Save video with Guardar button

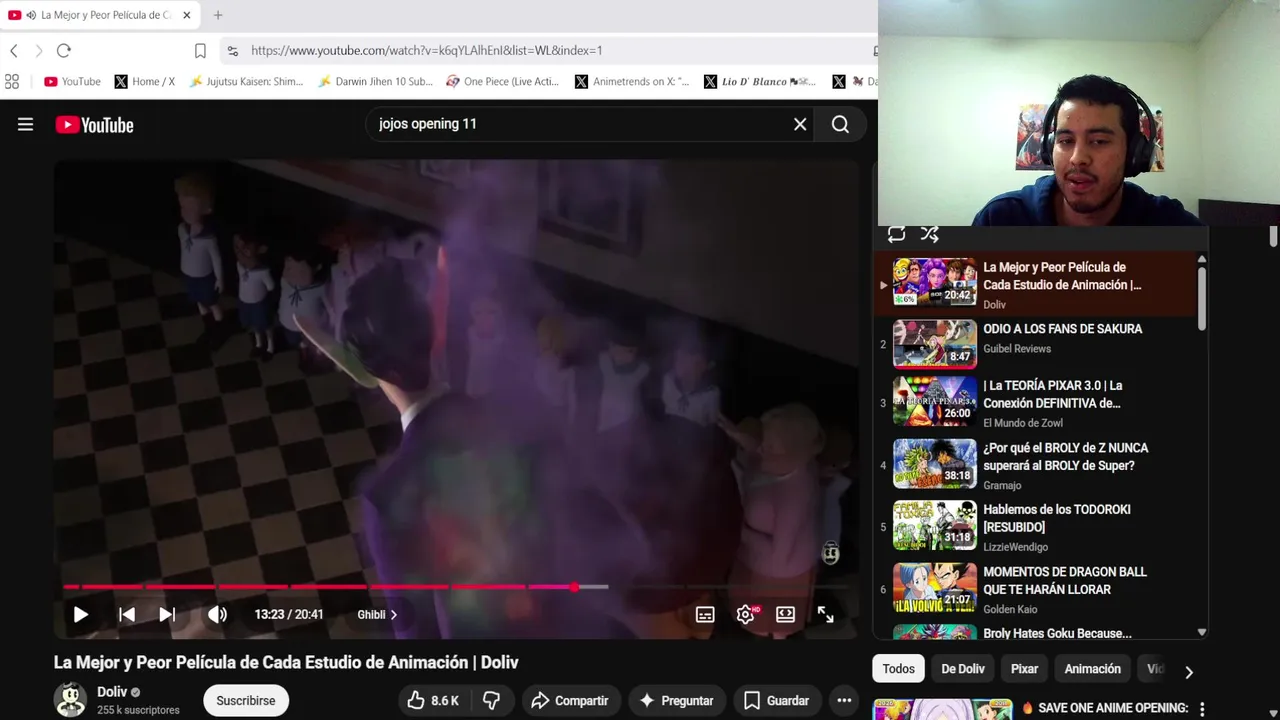click(777, 701)
